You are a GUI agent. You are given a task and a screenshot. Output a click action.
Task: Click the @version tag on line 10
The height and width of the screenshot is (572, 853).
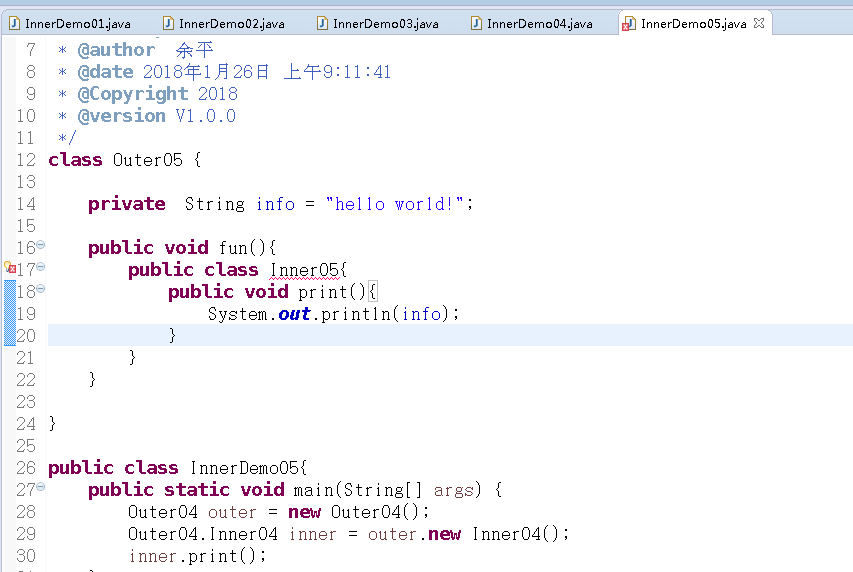(x=121, y=116)
